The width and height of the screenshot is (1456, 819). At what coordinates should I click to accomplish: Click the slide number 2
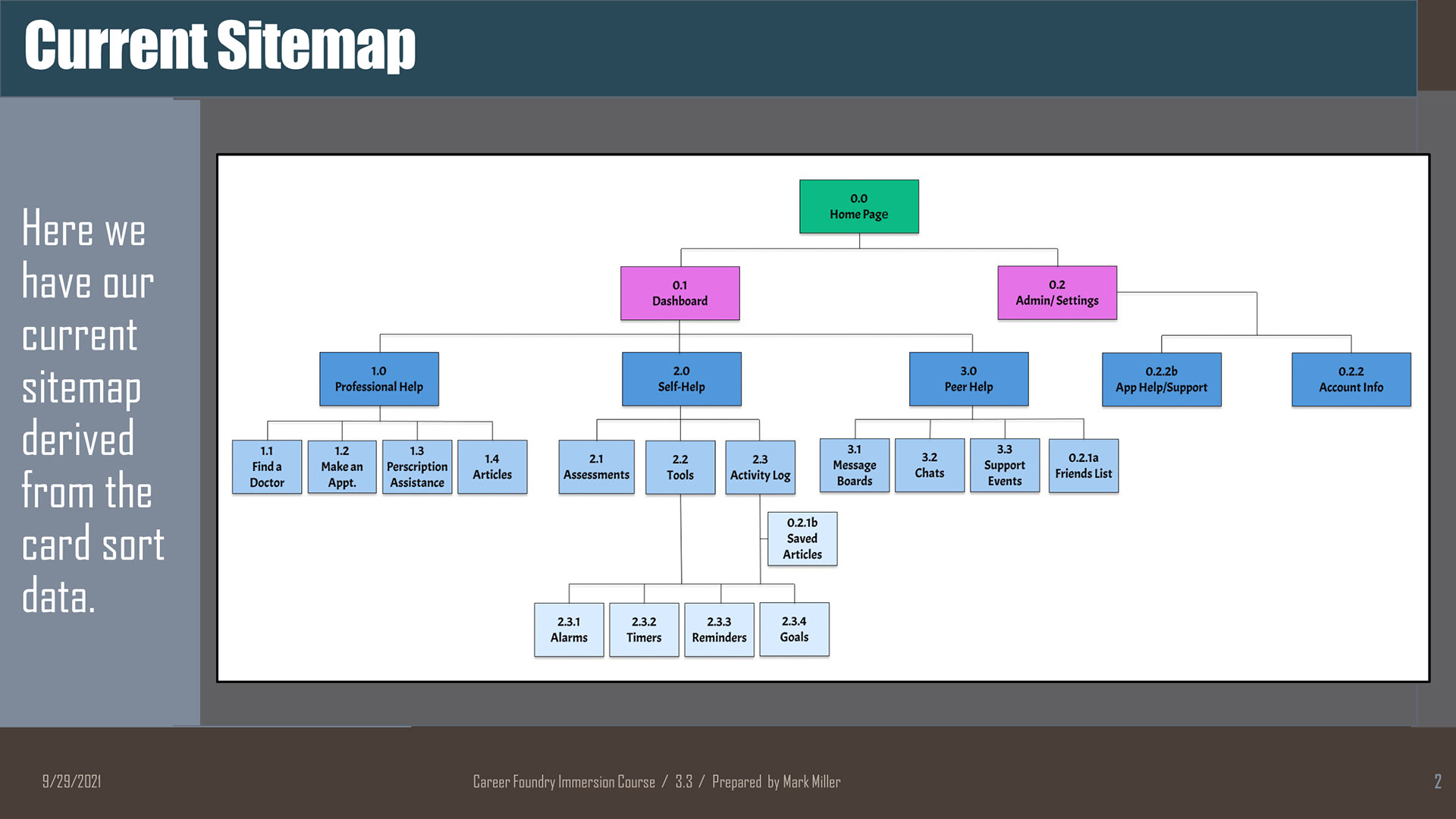1437,782
